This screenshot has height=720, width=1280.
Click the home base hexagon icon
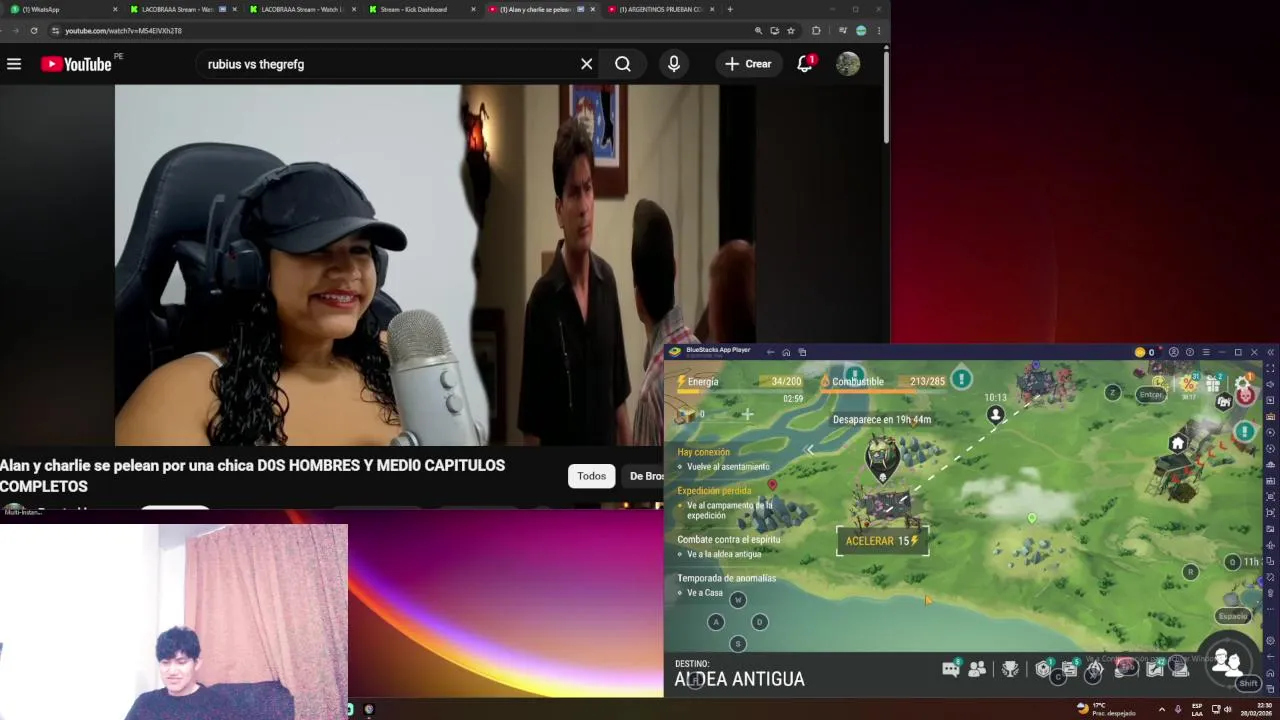tap(1178, 443)
